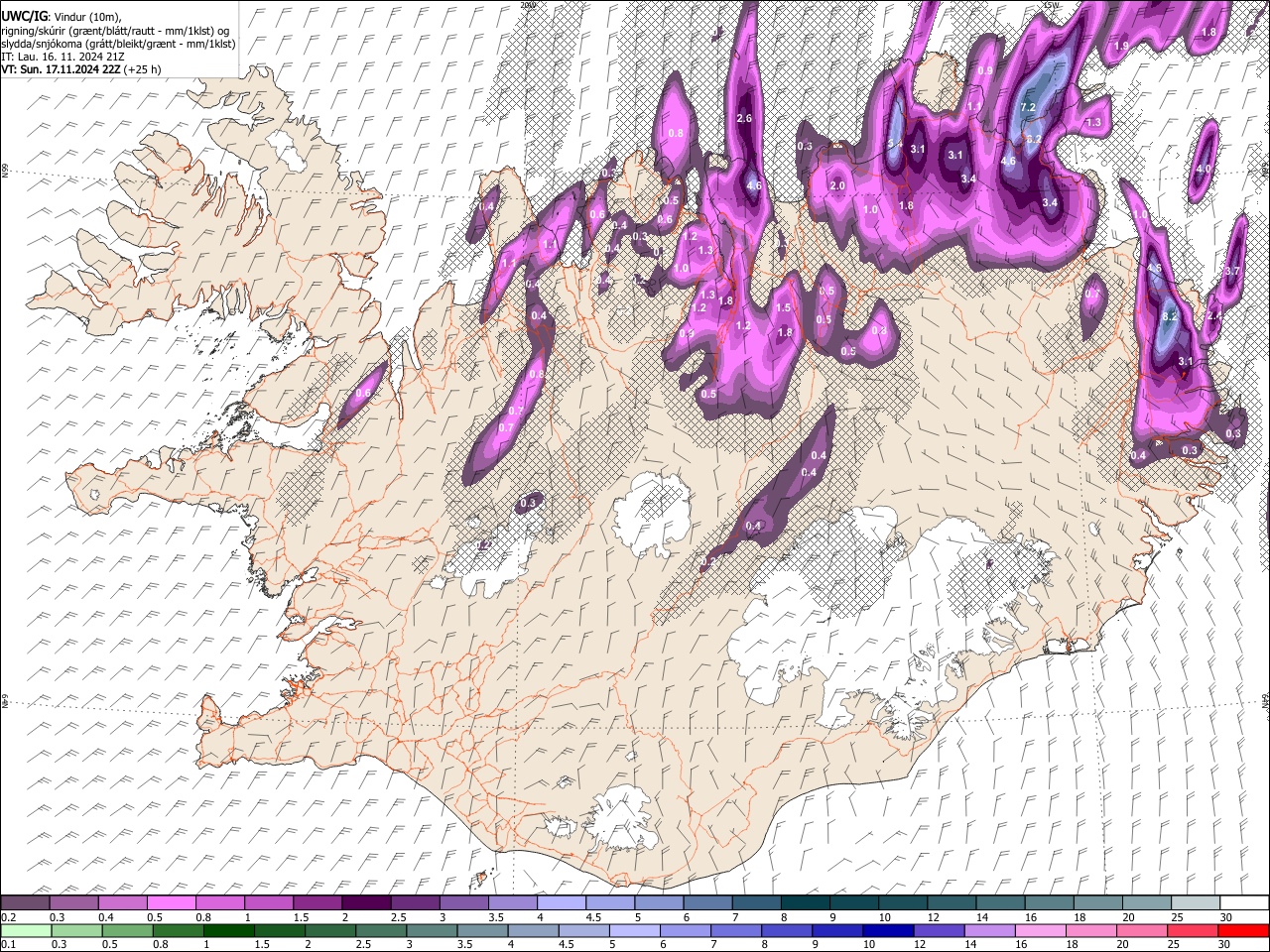Click the 'slydda/snjókoma (grátt/bleikt/grænt - mm/1klst)' line

(x=118, y=44)
